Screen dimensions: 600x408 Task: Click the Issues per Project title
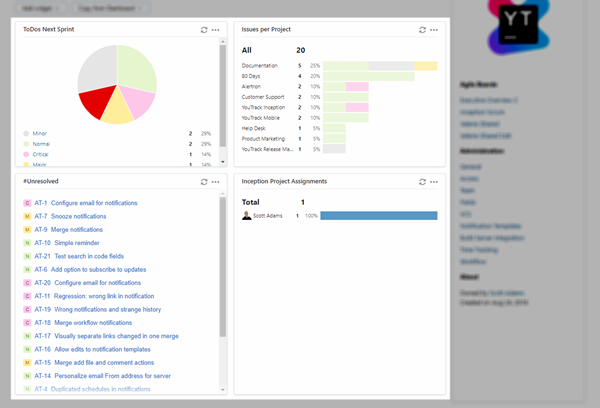pyautogui.click(x=266, y=29)
